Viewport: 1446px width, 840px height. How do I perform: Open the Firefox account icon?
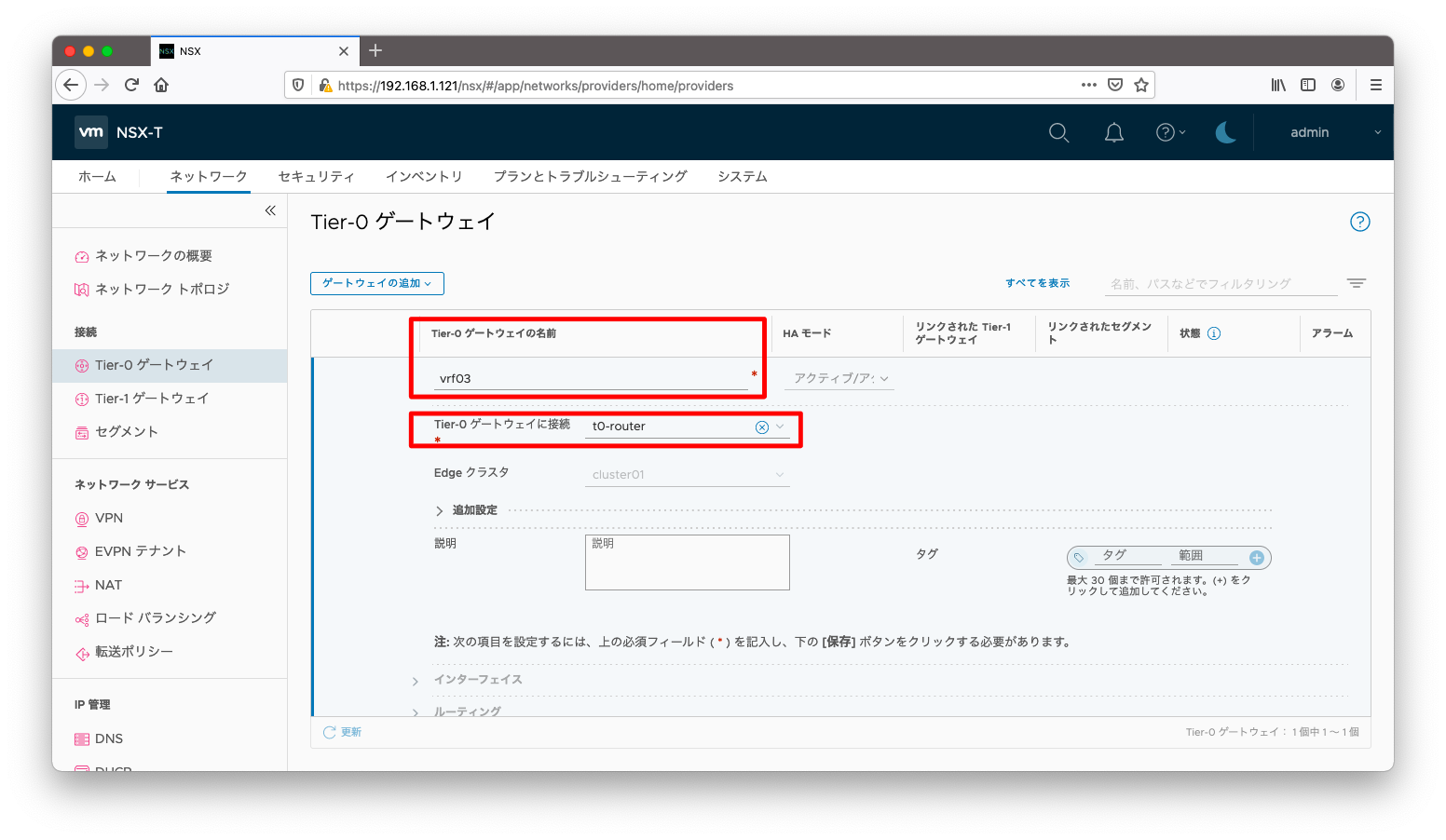1338,85
